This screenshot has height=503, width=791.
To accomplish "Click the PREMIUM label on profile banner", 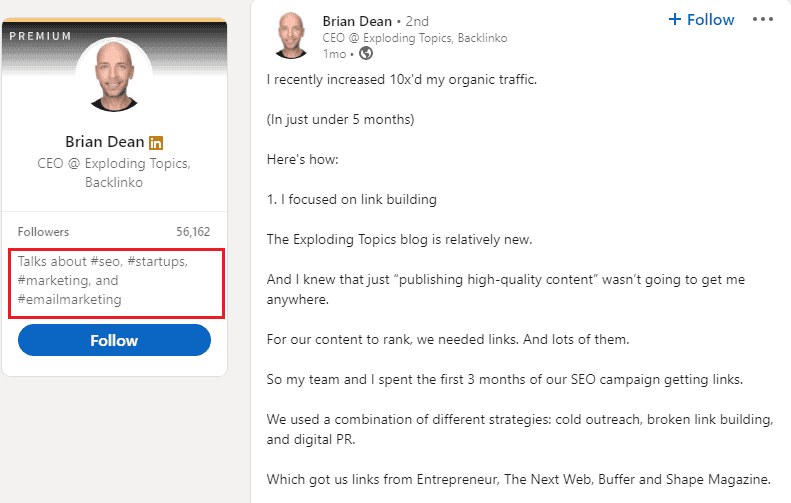I will pos(40,36).
